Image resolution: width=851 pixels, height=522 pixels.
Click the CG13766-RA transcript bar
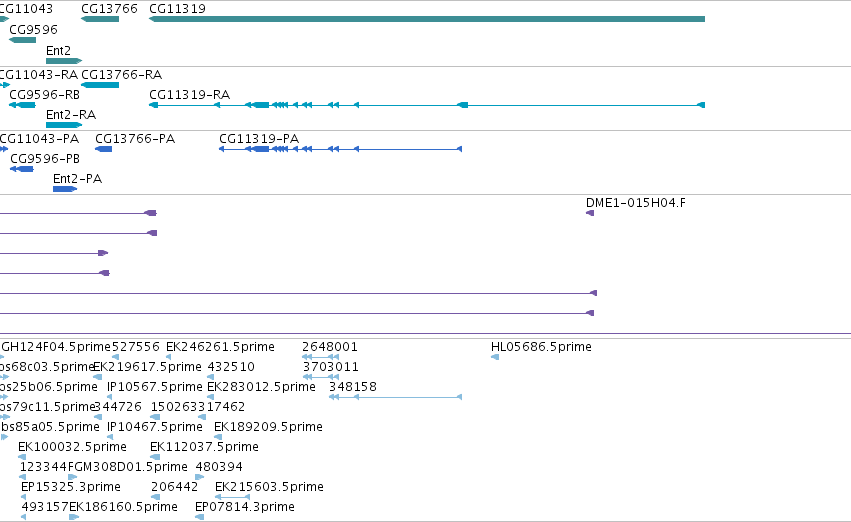tap(100, 85)
